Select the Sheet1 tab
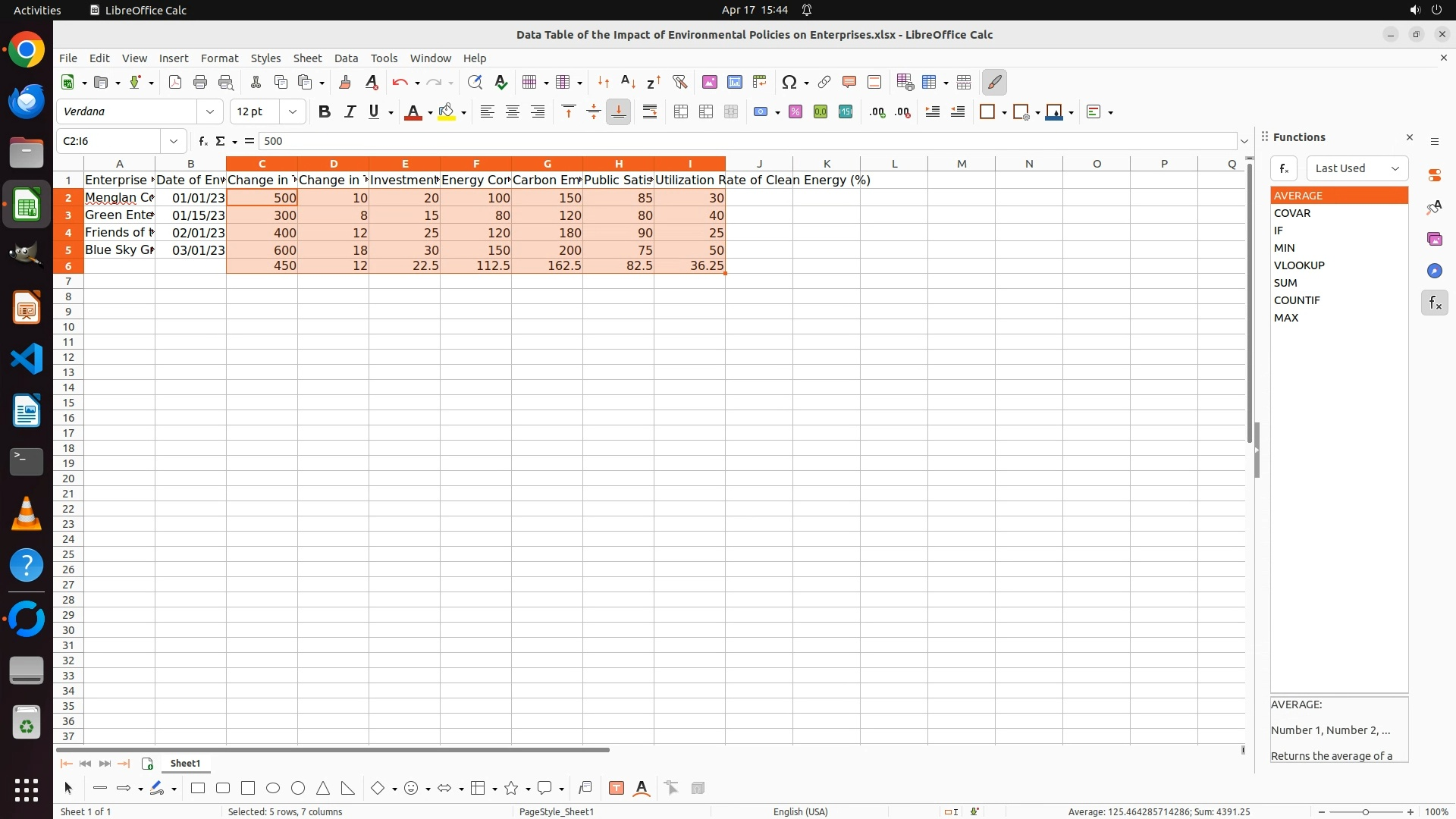The image size is (1456, 819). (185, 763)
